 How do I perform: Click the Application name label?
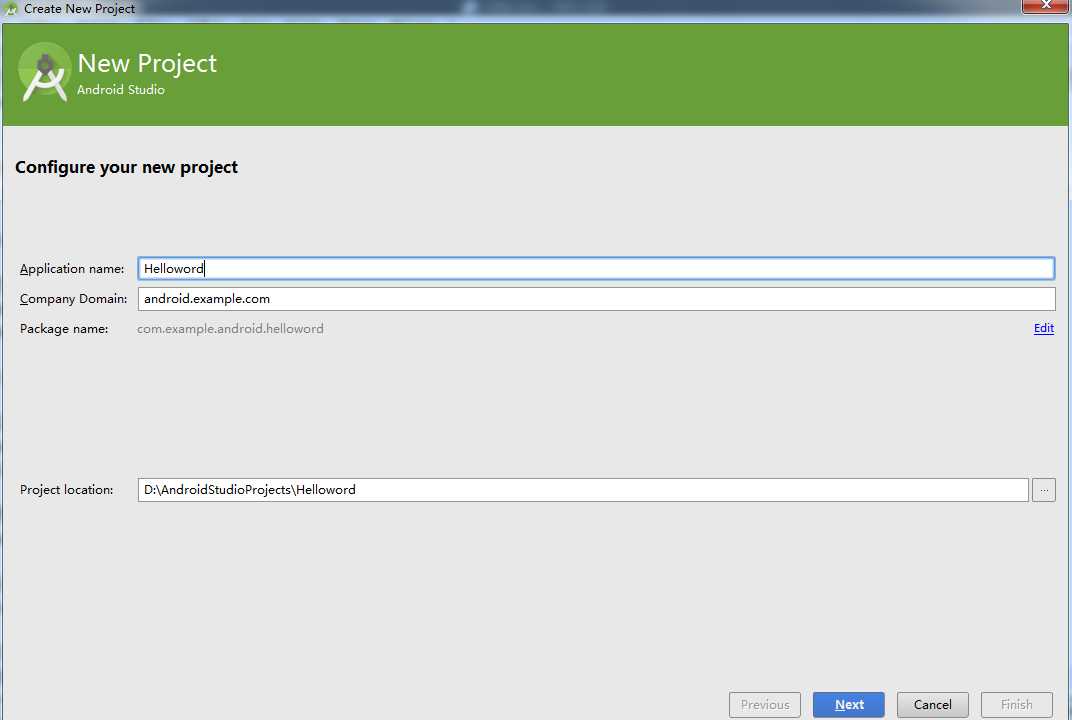coord(72,269)
